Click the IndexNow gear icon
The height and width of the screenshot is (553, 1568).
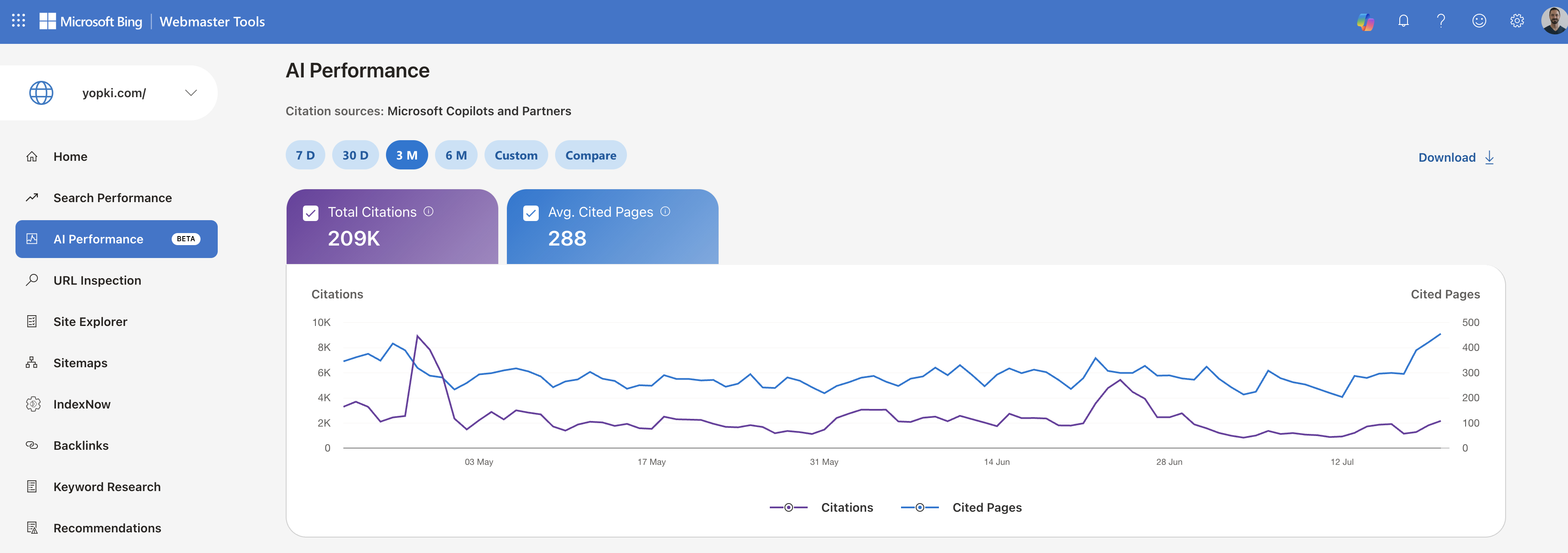tap(33, 404)
